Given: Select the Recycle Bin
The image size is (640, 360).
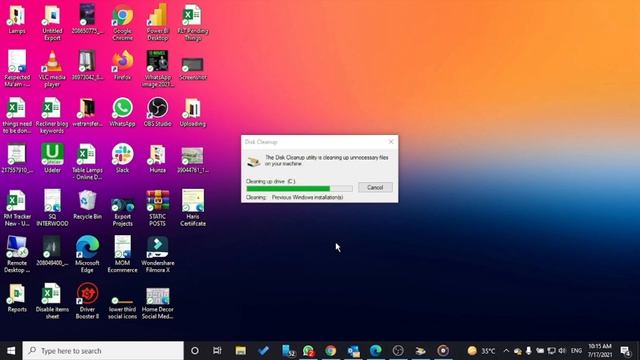Looking at the screenshot, I should point(87,205).
